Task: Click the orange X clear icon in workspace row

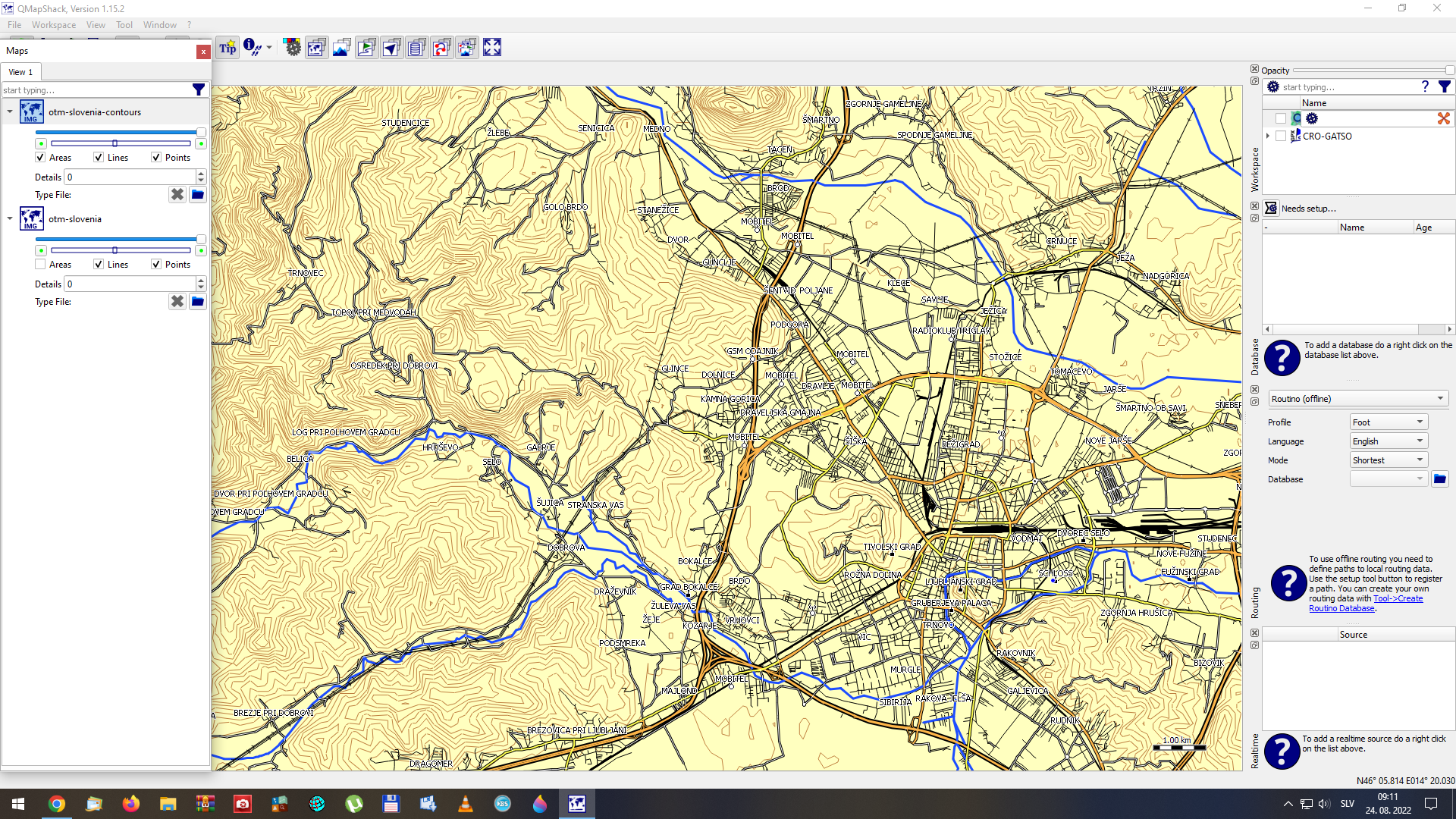Action: [x=1443, y=118]
